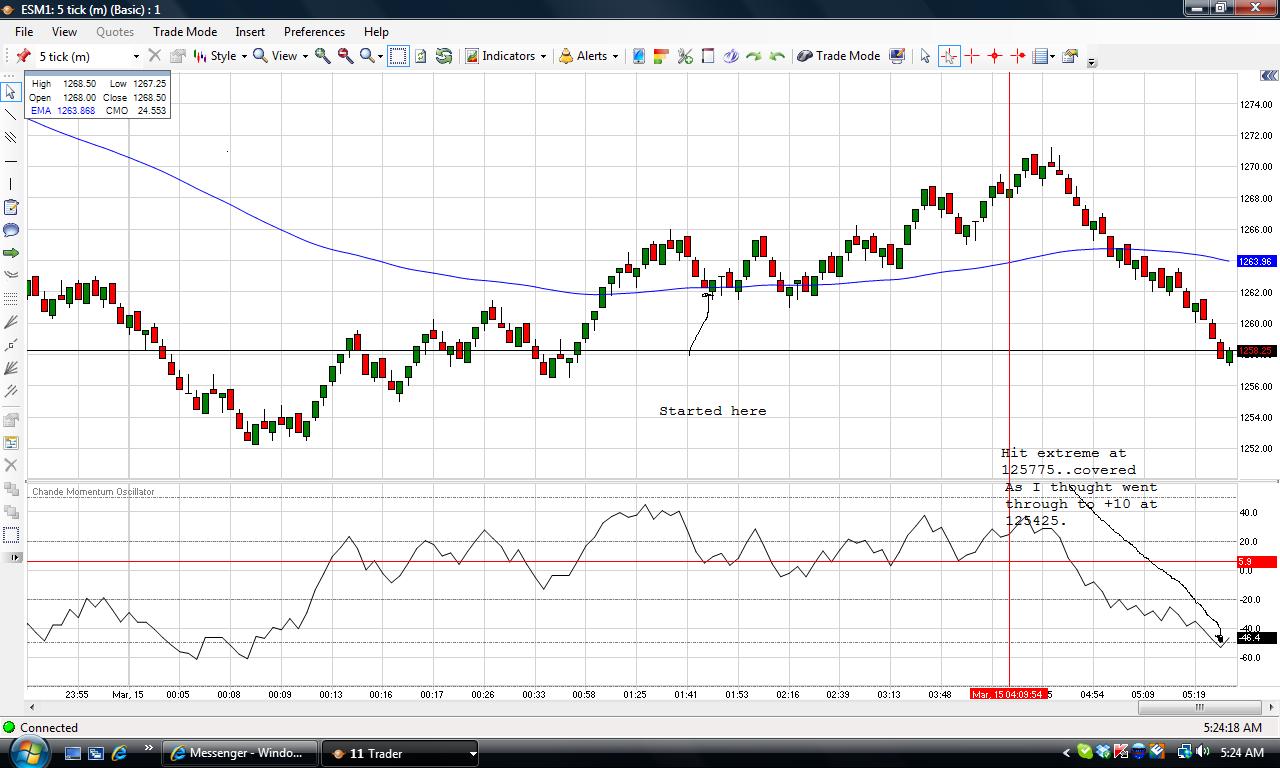1280x768 pixels.
Task: Click the zoom in magnifier icon
Action: (x=323, y=56)
